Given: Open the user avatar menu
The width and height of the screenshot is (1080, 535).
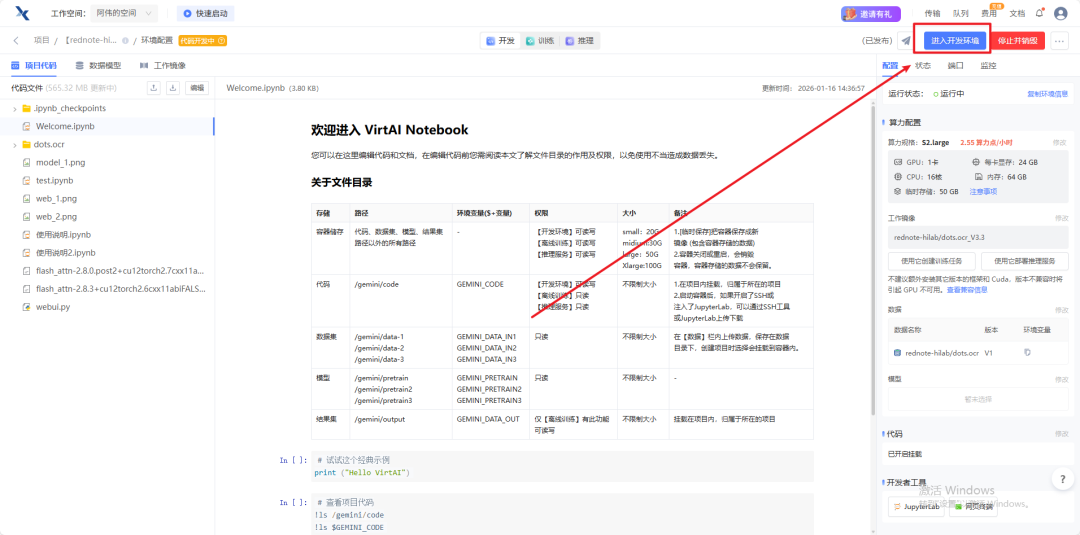Looking at the screenshot, I should tap(1061, 13).
